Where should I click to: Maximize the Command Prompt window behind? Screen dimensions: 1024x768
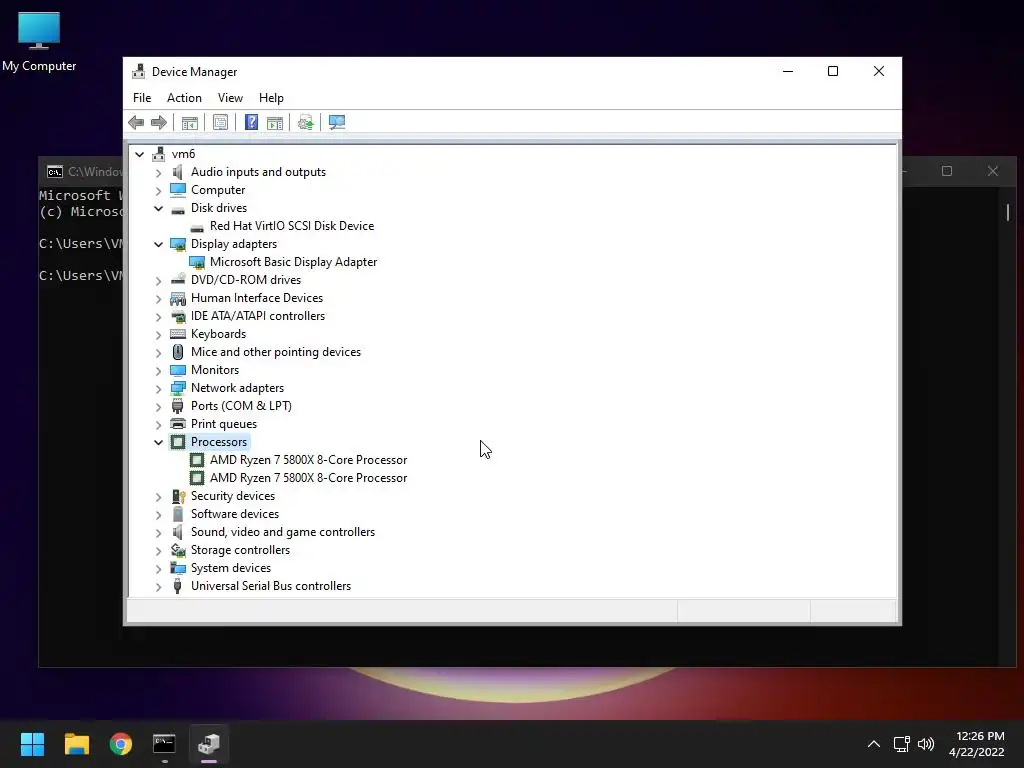tap(946, 171)
